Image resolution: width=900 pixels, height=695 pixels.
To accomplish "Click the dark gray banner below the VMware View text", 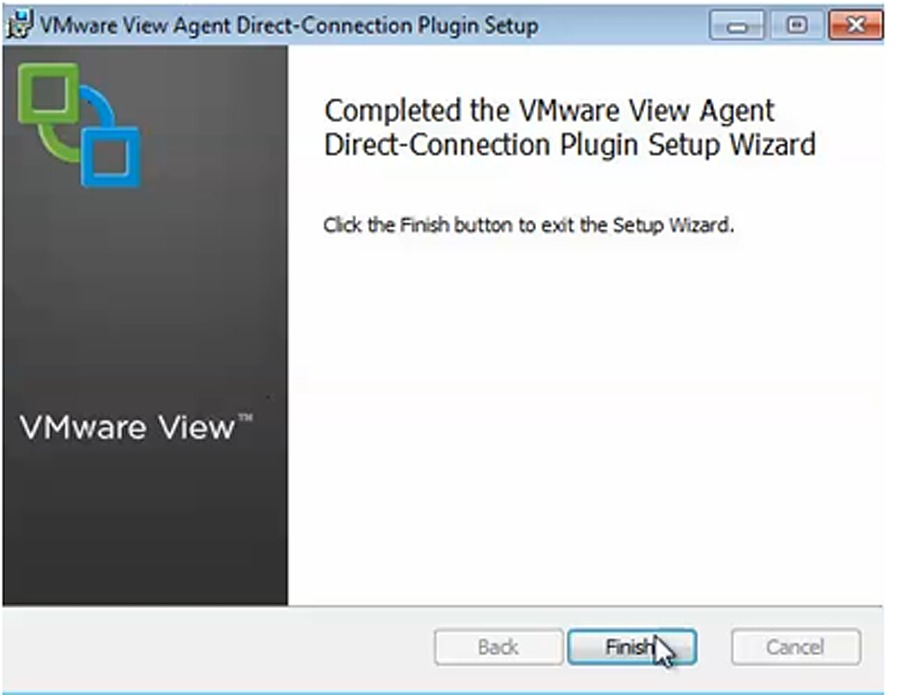I will point(145,522).
